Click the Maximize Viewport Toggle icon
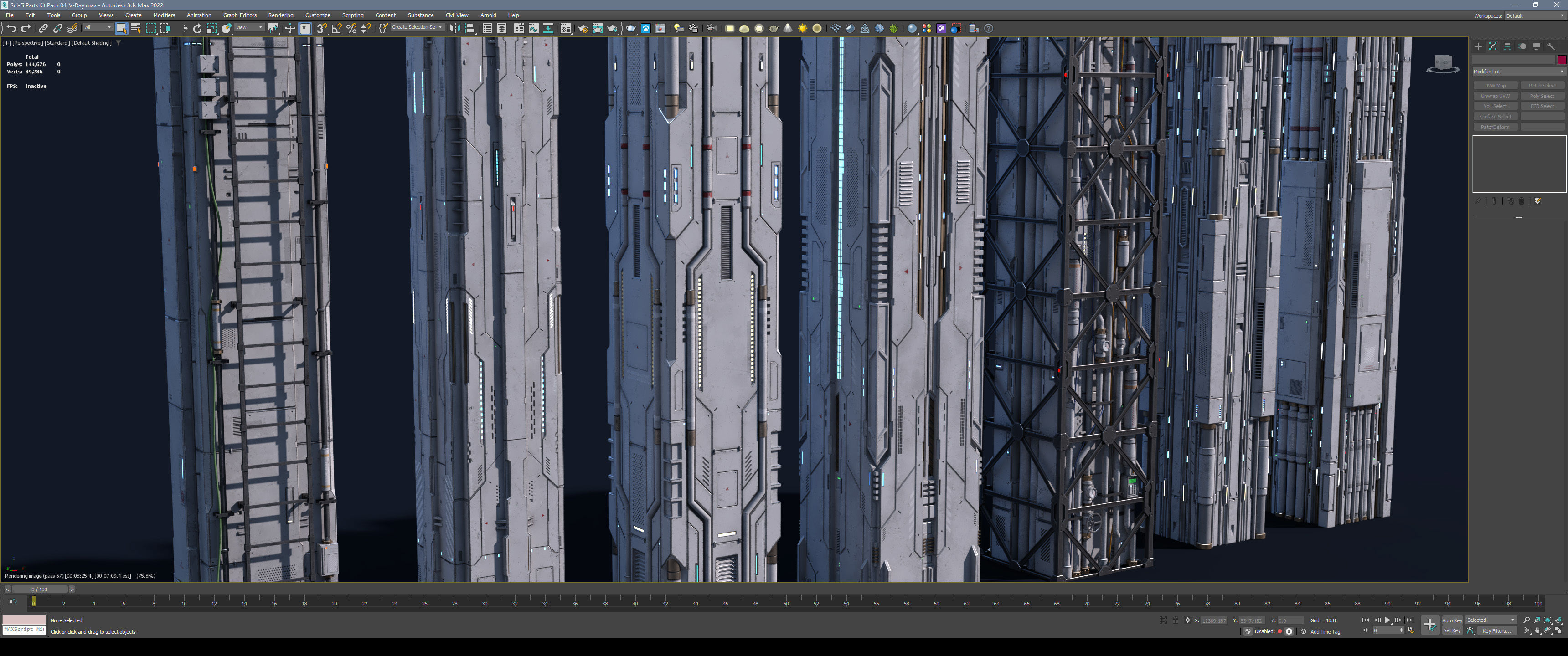The image size is (1568, 656). click(1558, 630)
